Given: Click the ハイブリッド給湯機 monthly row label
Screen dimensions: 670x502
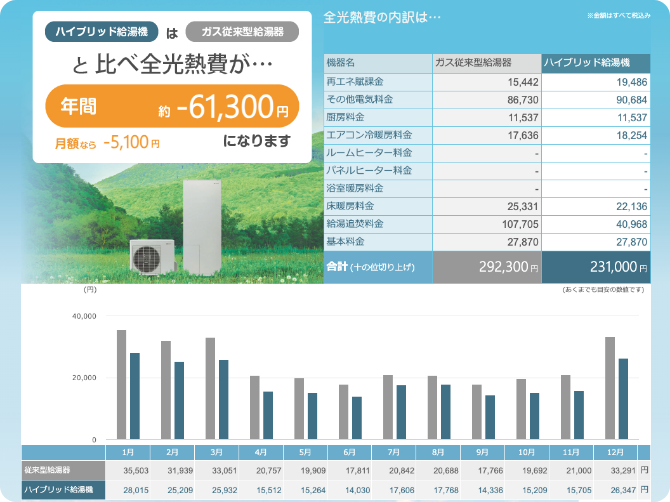Looking at the screenshot, I should click(x=63, y=490).
